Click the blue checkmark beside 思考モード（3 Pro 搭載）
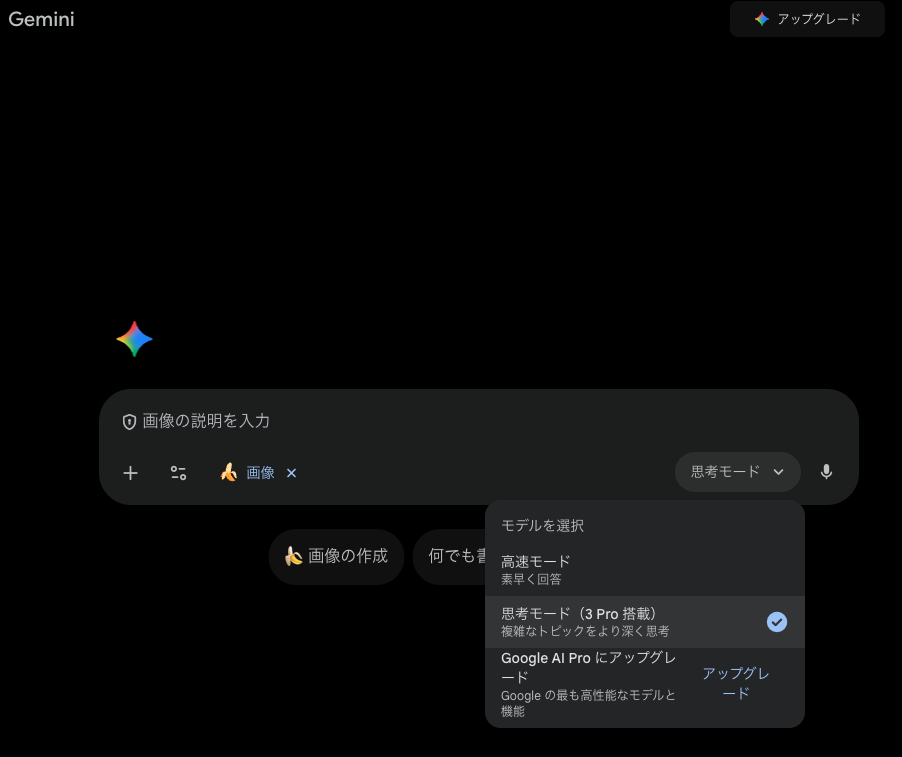The image size is (902, 757). [x=777, y=622]
